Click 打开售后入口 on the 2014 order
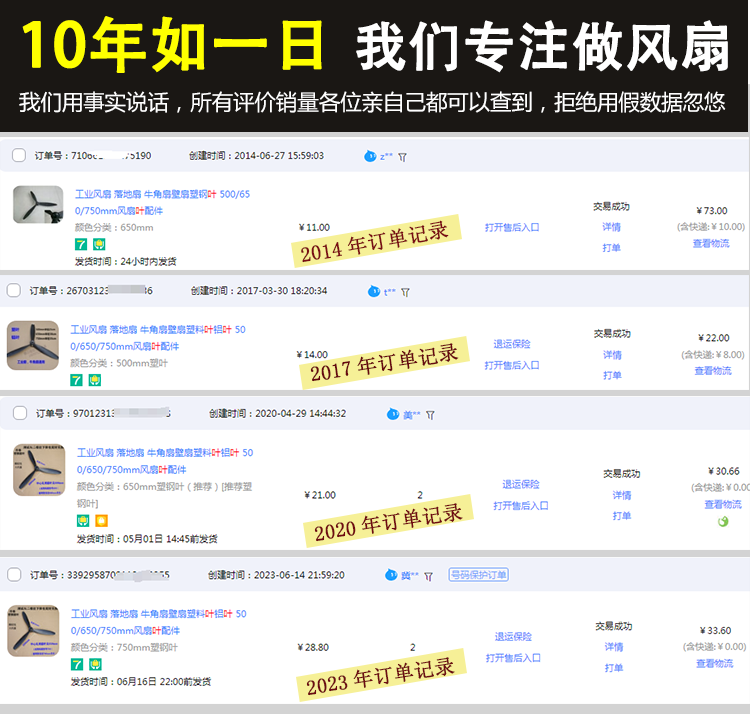This screenshot has height=714, width=750. (x=512, y=227)
